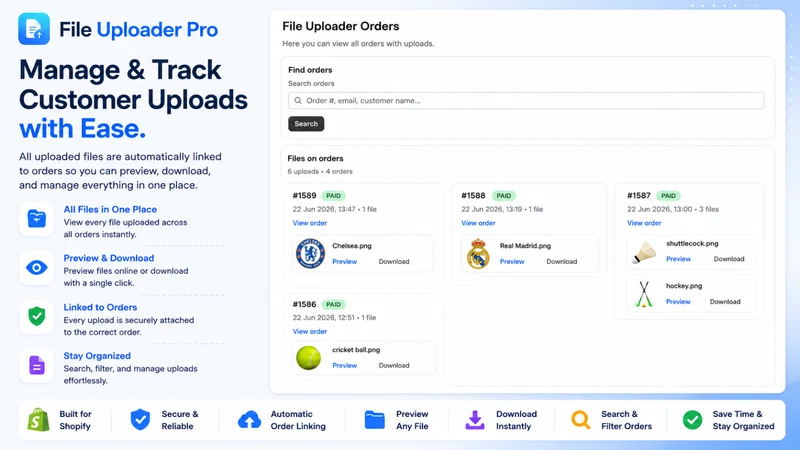Open View order for order #1587
This screenshot has width=800, height=450.
tap(644, 223)
